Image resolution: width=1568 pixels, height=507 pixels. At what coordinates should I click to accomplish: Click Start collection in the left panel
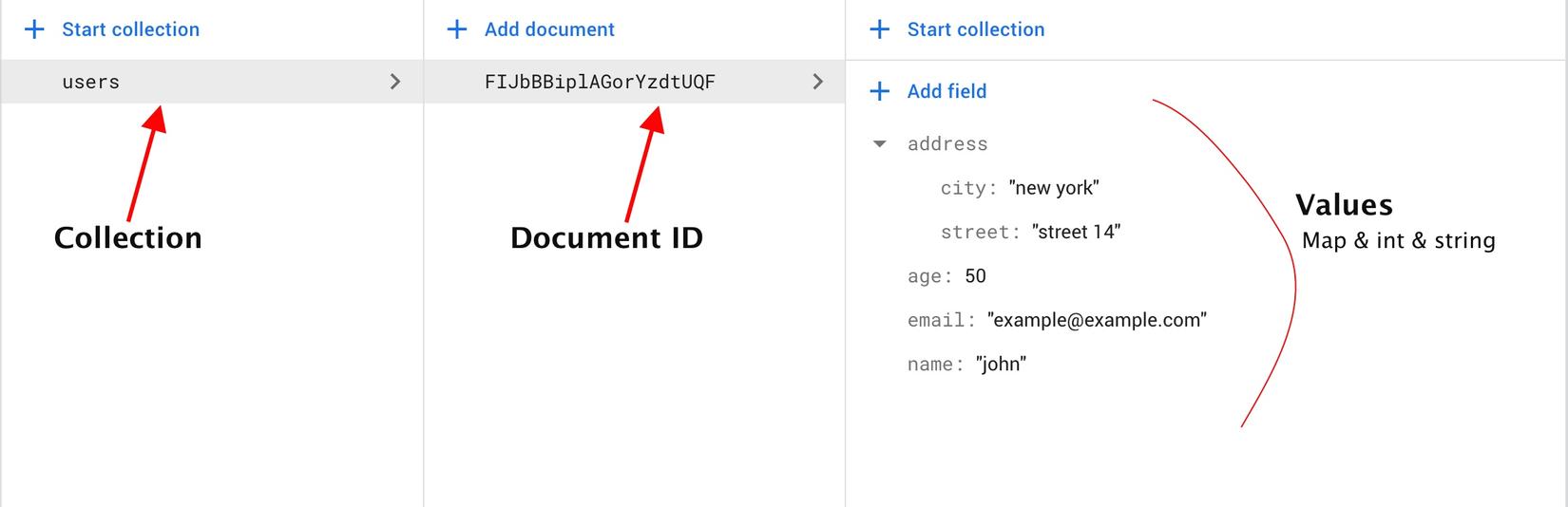[130, 29]
